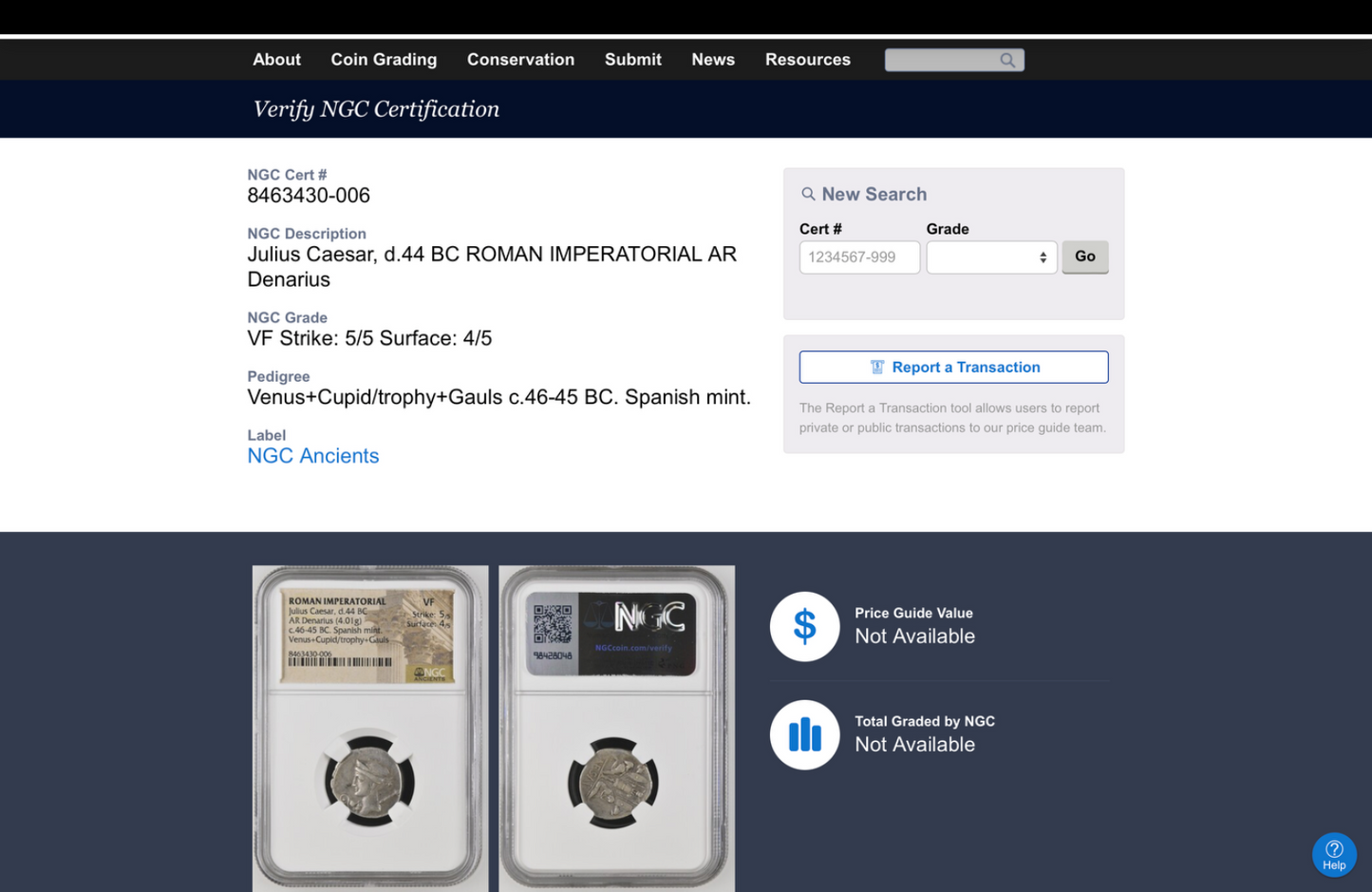Click the dollar sign Price Guide icon
Image resolution: width=1372 pixels, height=892 pixels.
click(x=804, y=627)
